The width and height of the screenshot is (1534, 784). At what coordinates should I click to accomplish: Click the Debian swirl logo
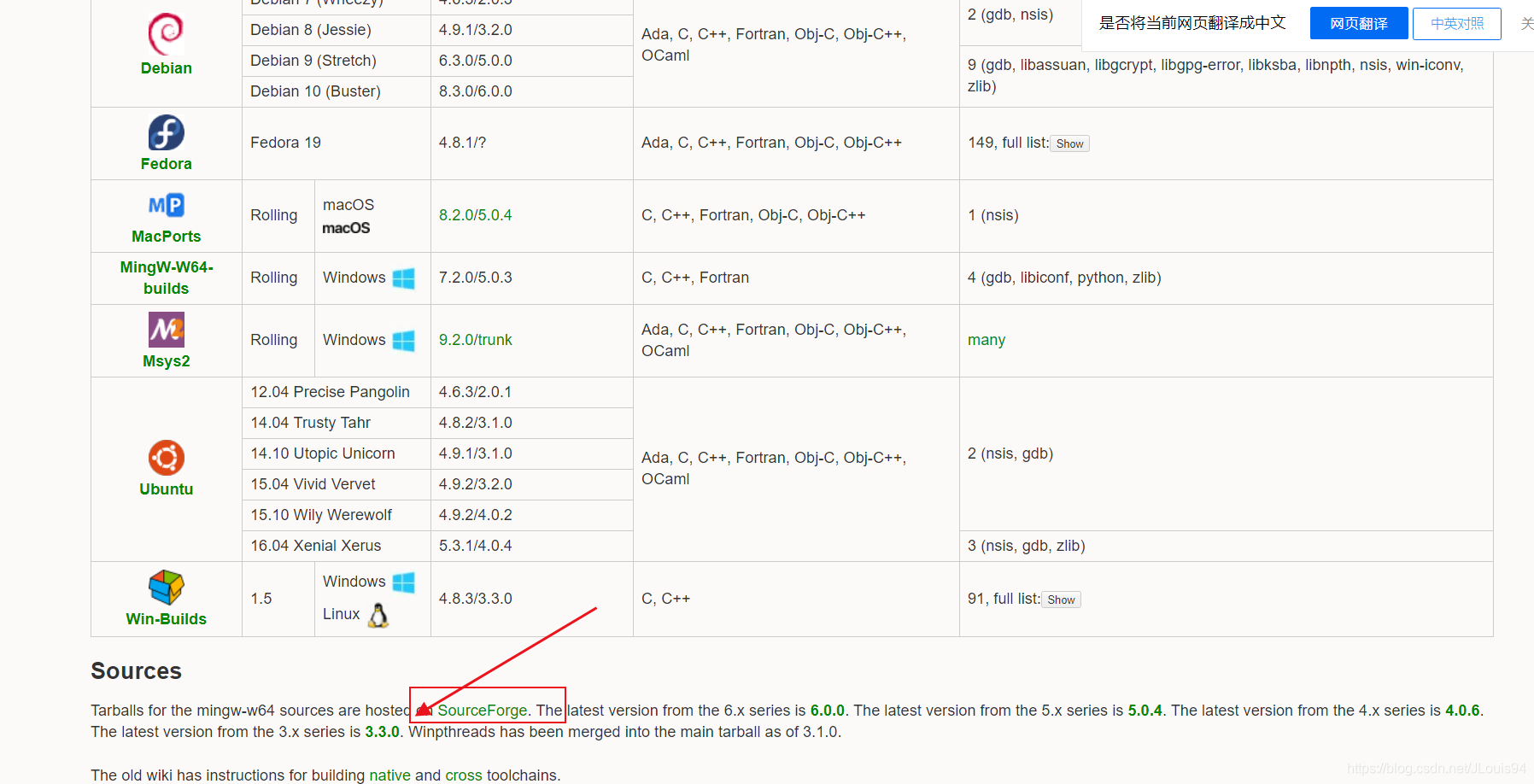pyautogui.click(x=166, y=34)
